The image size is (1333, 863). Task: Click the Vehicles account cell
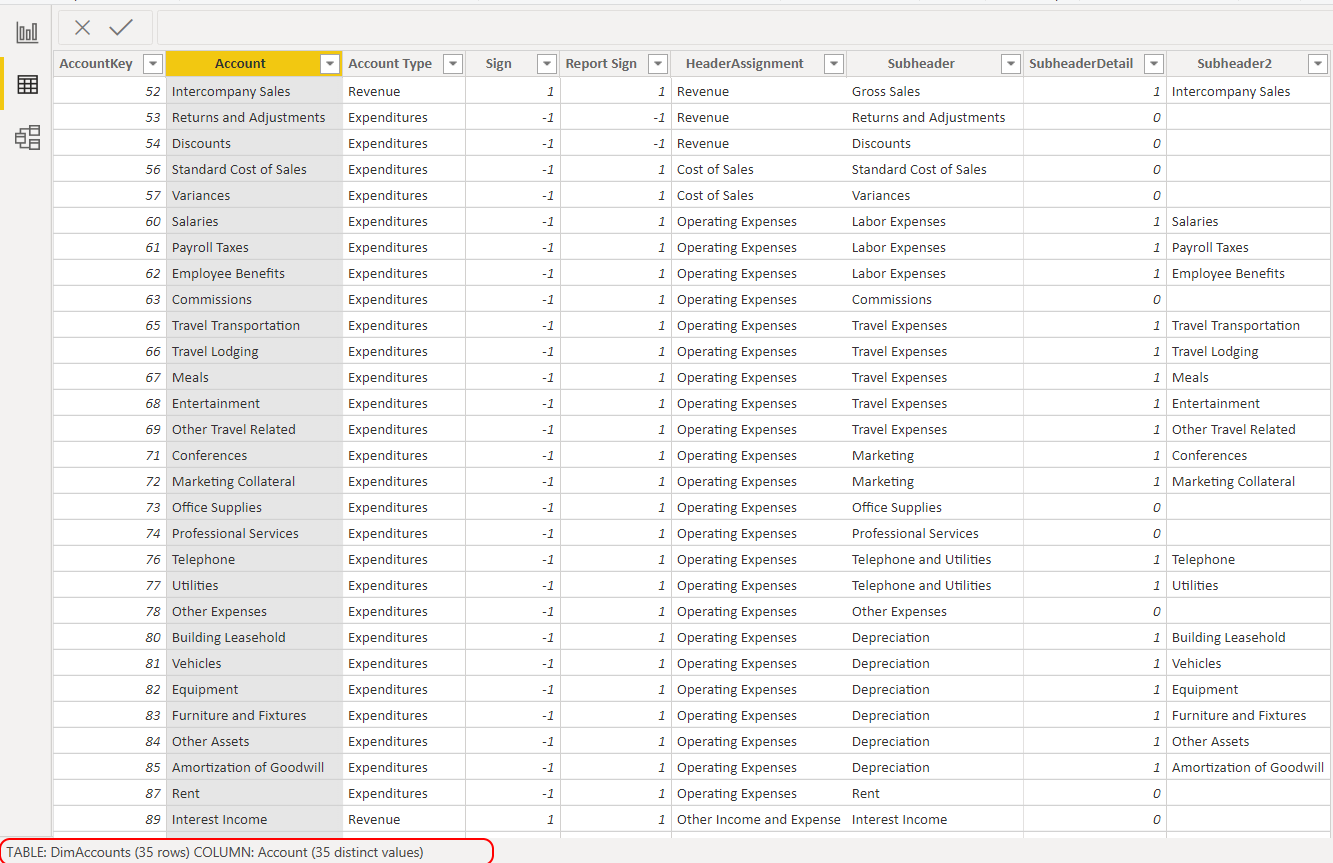point(254,663)
